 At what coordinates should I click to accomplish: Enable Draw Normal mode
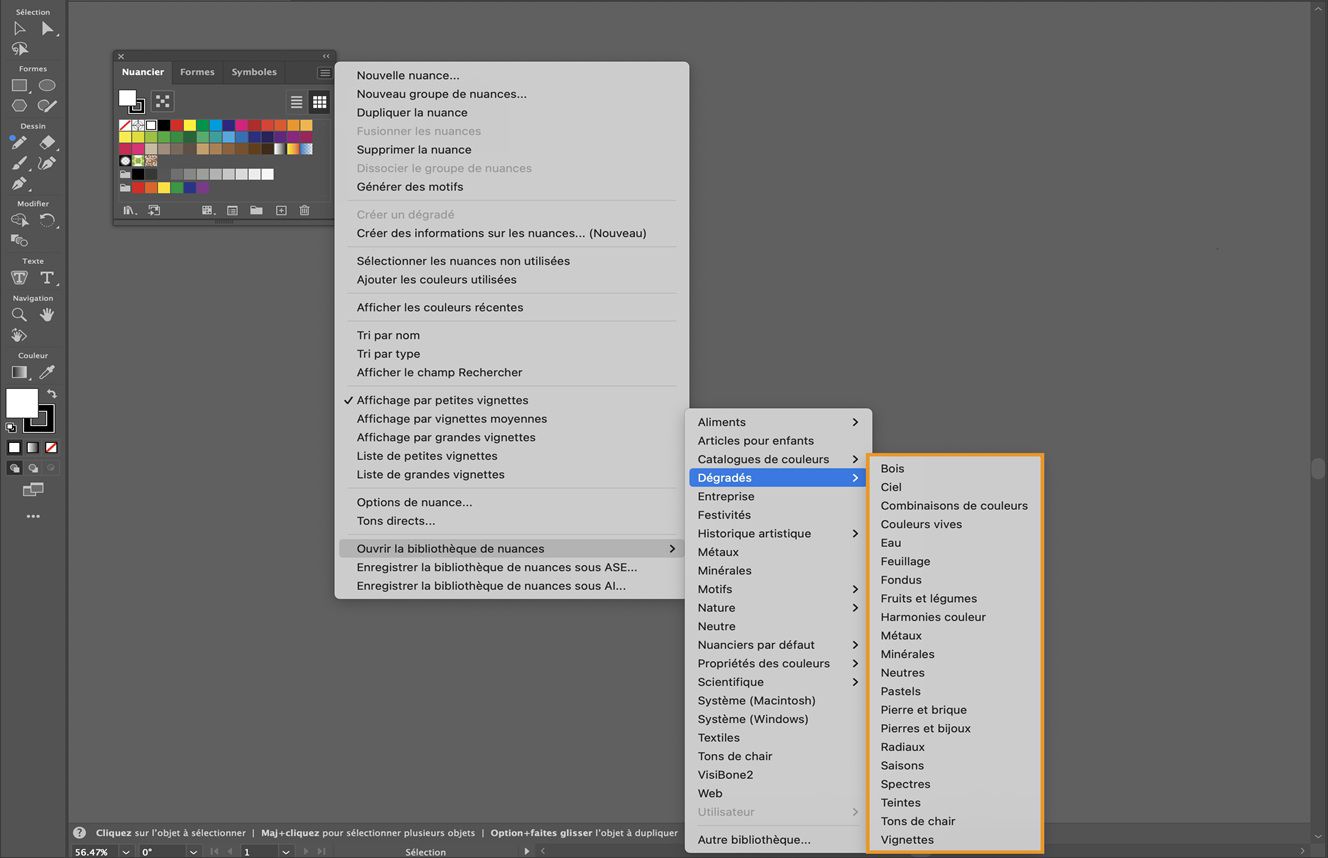click(x=14, y=467)
